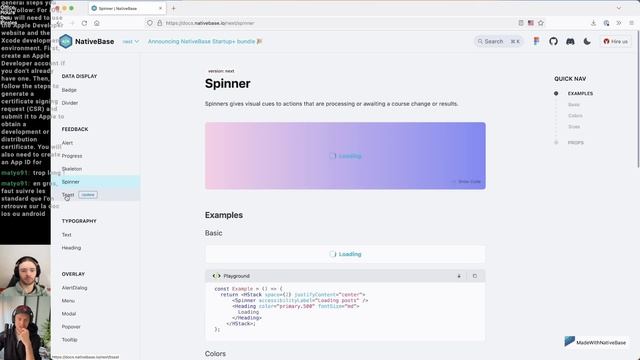
Task: Open Divider in sidebar
Action: tap(69, 103)
